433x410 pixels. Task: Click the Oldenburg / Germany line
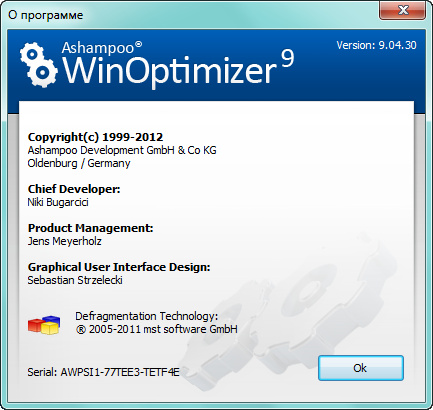79,163
